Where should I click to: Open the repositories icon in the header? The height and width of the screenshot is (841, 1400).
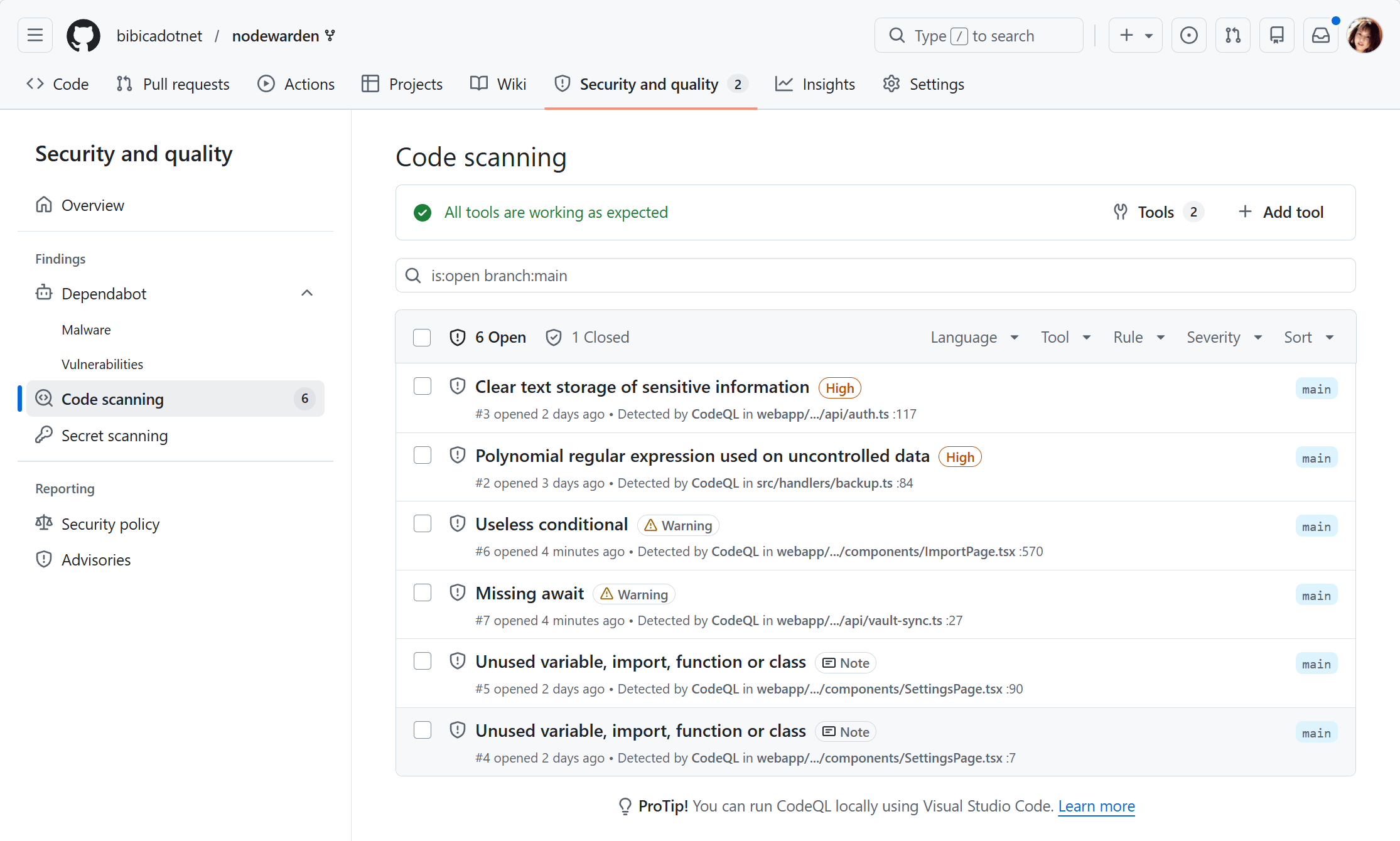tap(1276, 35)
